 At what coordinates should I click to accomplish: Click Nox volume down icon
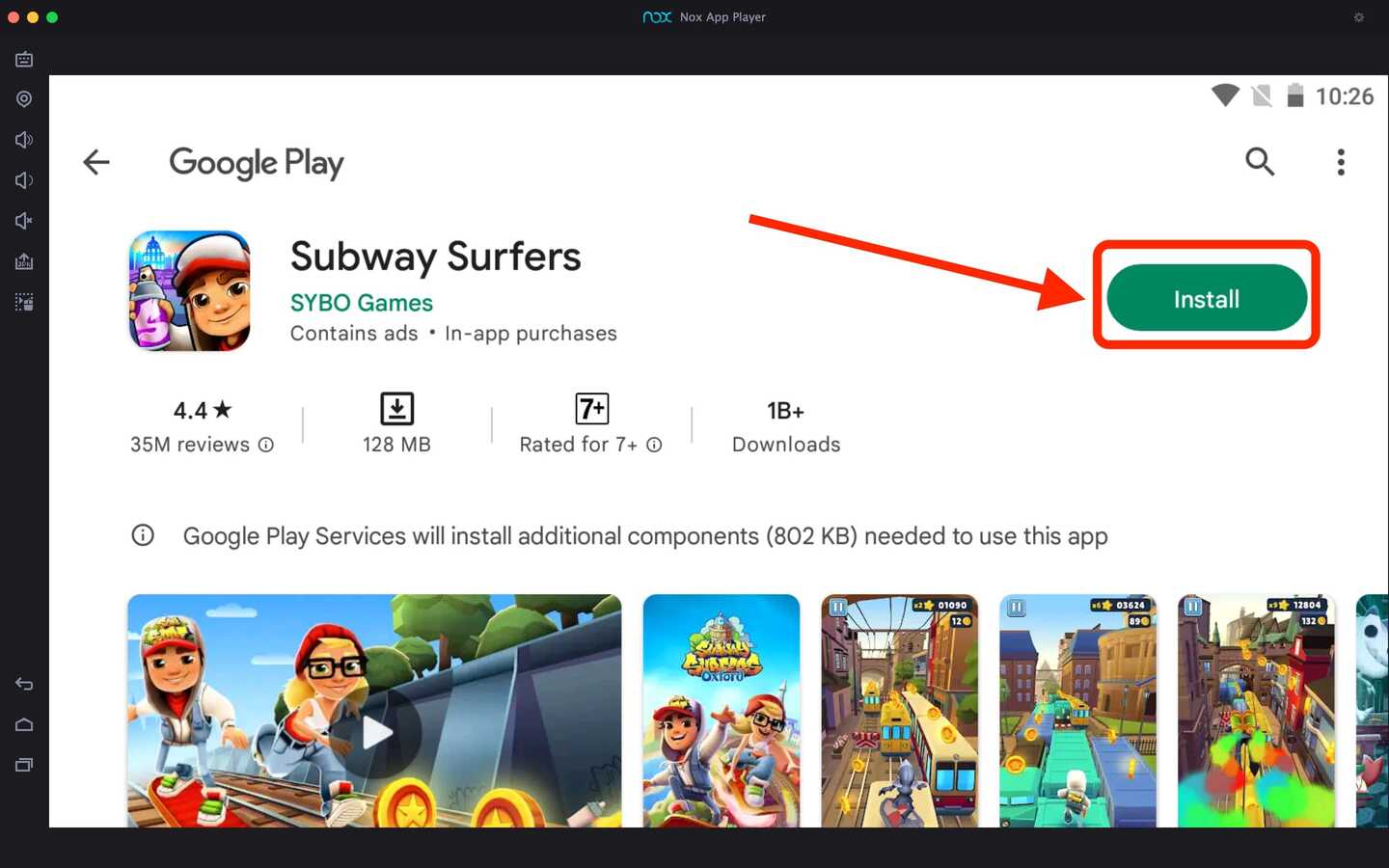[24, 180]
